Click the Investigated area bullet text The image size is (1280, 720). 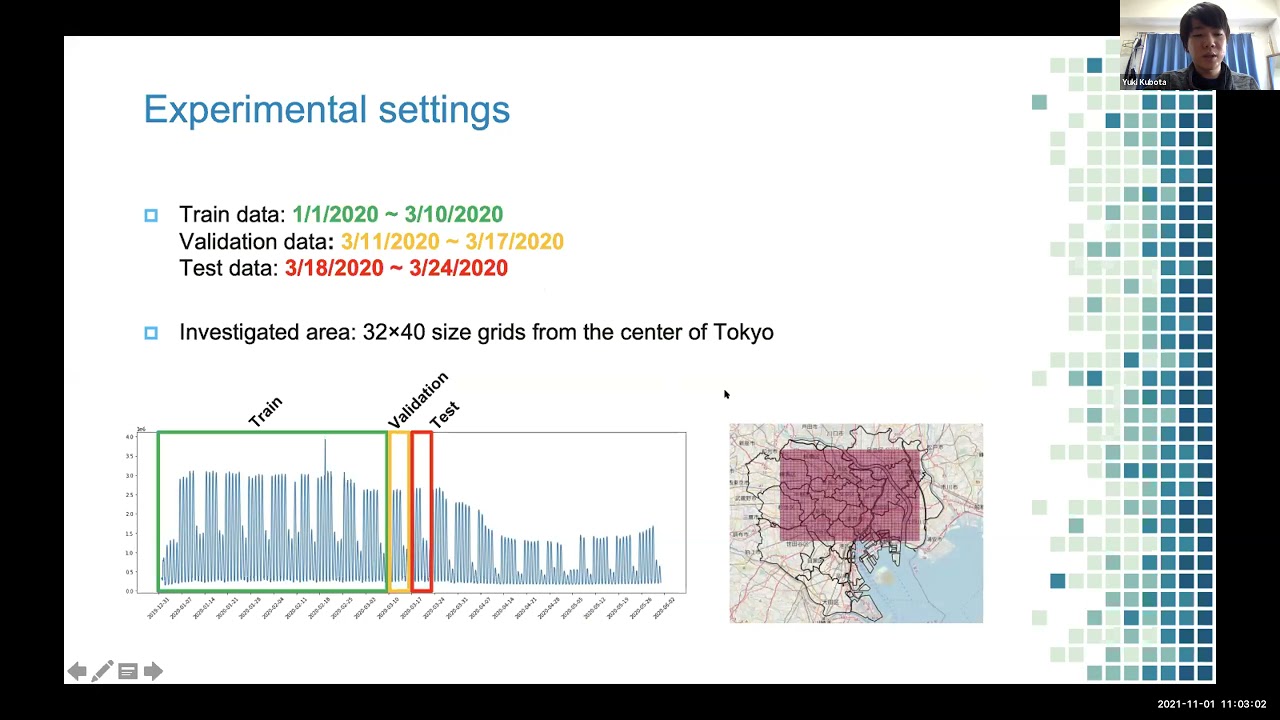[x=476, y=332]
